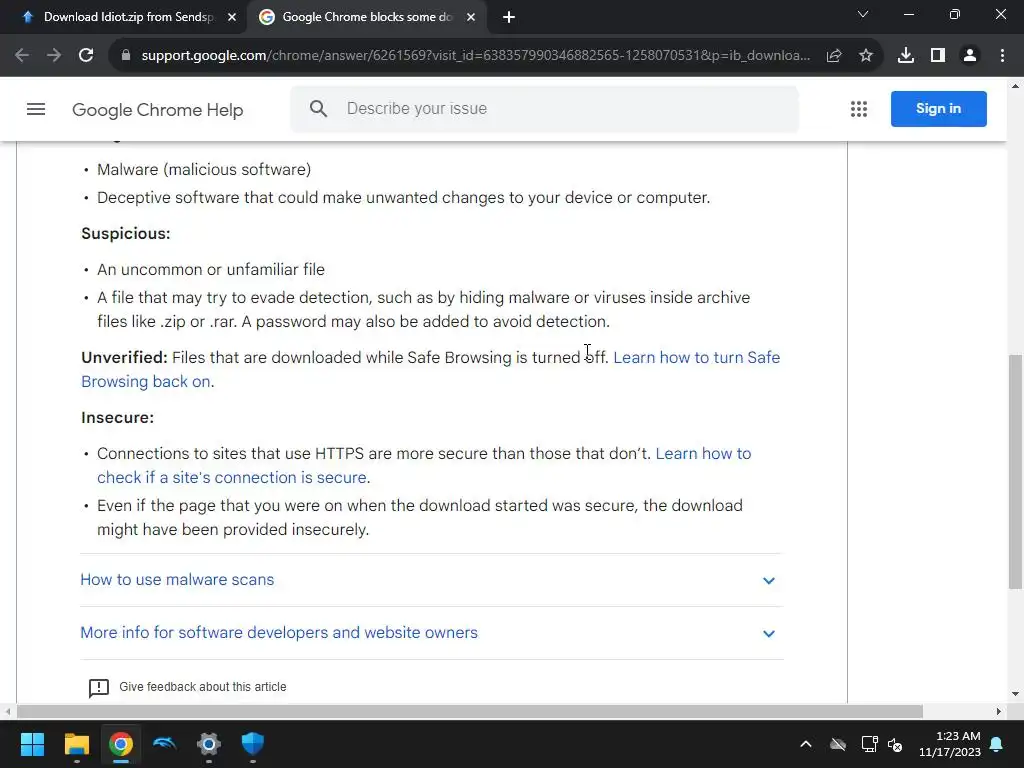Reload the current page
The height and width of the screenshot is (768, 1024).
tap(86, 56)
